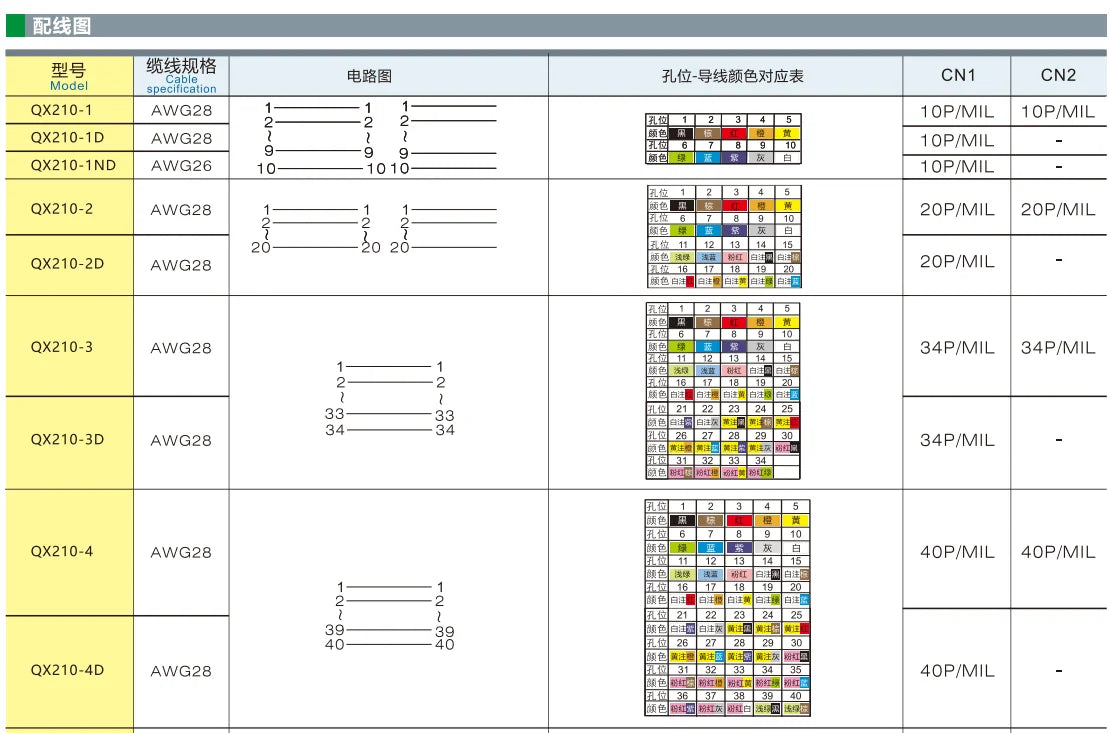1110x733 pixels.
Task: Click CN1 value 10P/MIL for QX210-1ND
Action: [957, 166]
